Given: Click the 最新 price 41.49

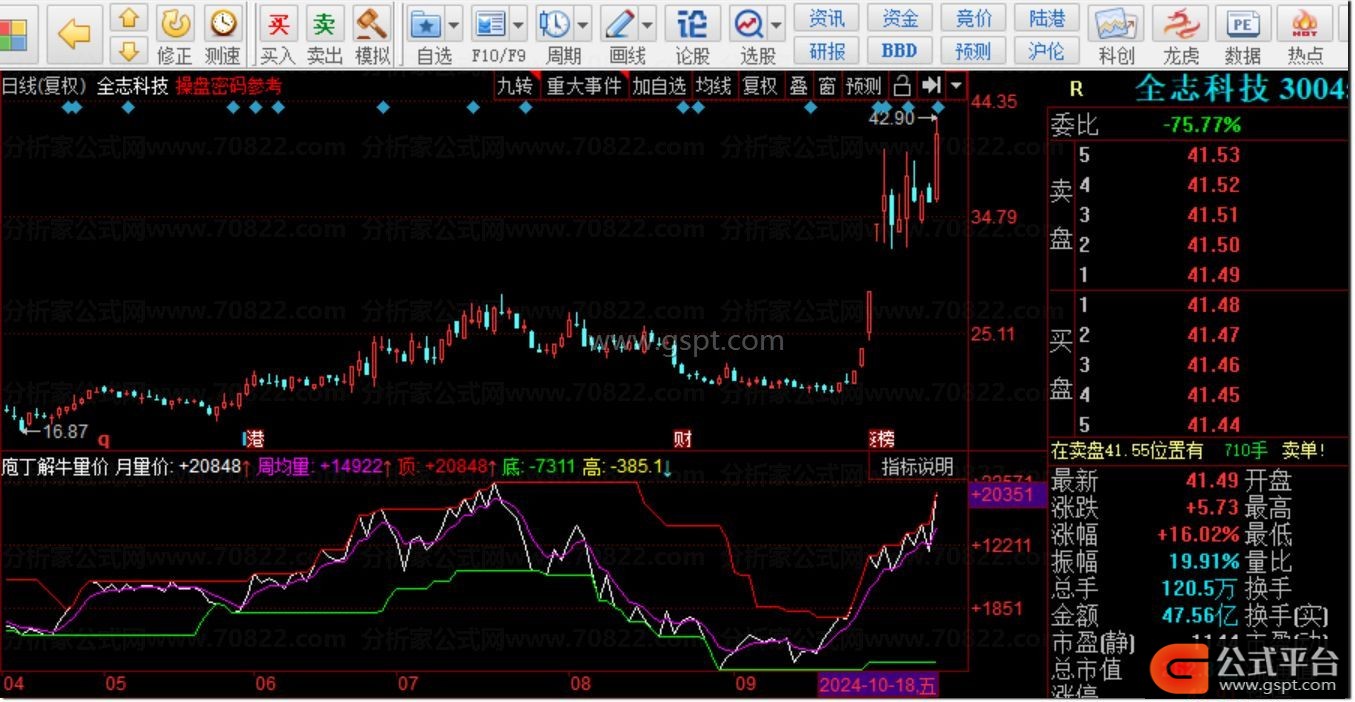Looking at the screenshot, I should click(x=1211, y=481).
